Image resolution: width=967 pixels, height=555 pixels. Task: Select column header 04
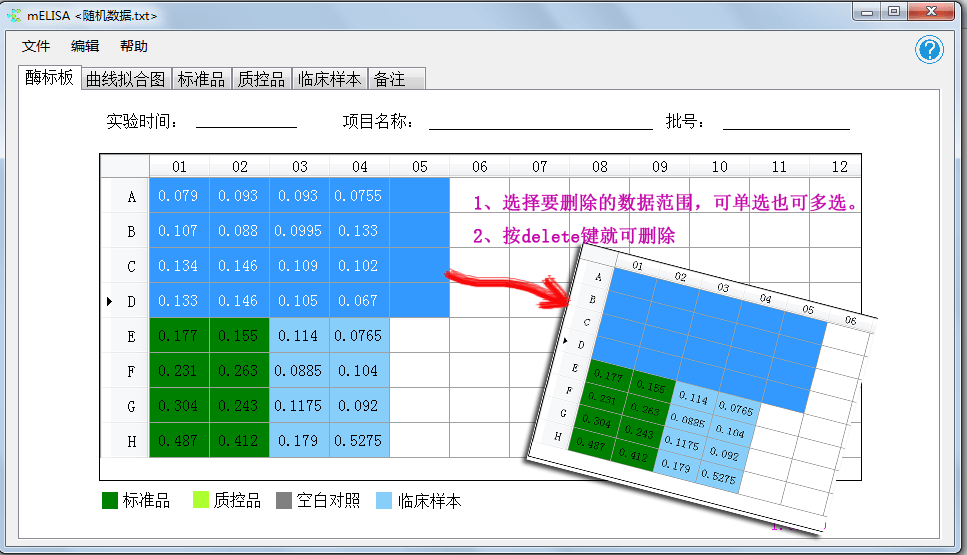[360, 166]
